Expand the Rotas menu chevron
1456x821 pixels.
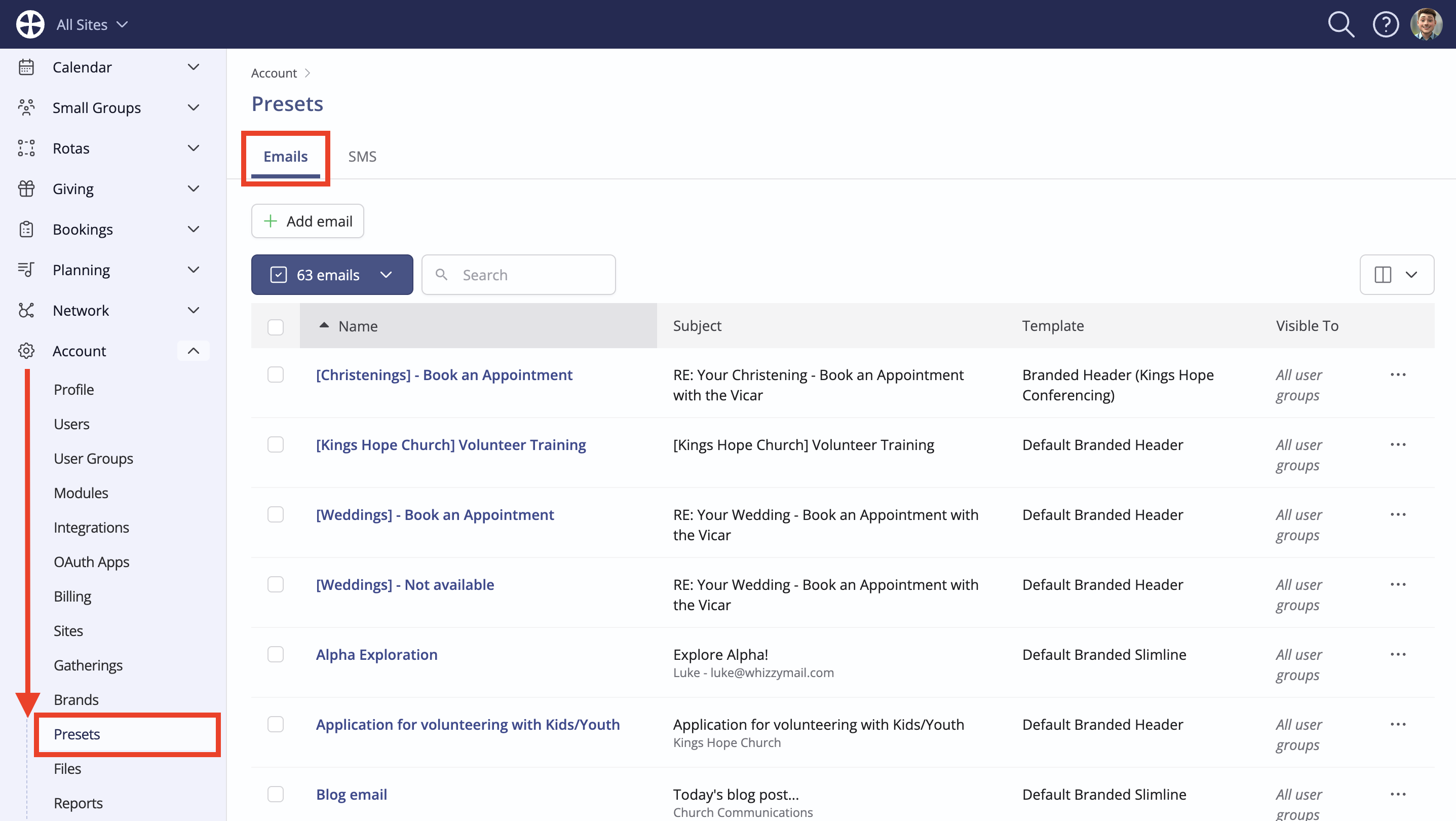pyautogui.click(x=194, y=148)
